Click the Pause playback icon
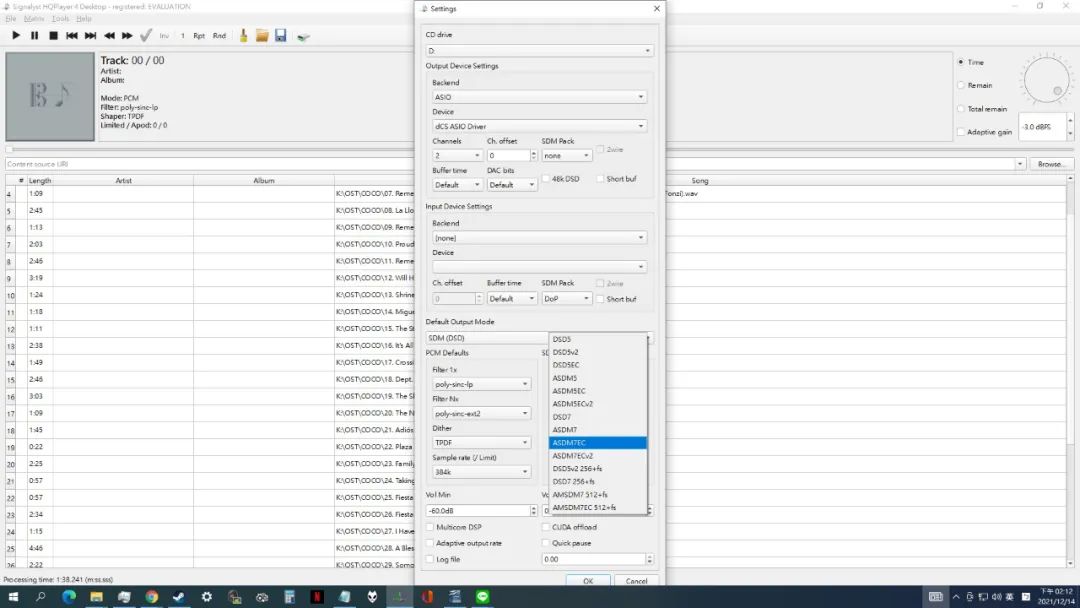Viewport: 1080px width, 608px height. tap(34, 36)
